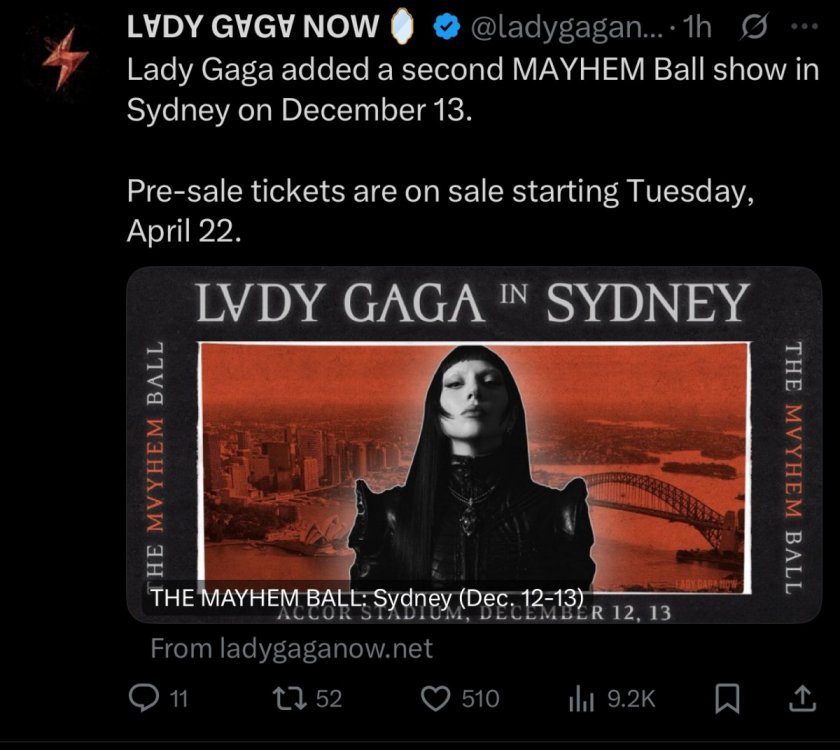Viewport: 840px width, 750px height.
Task: Open the reply comment icon
Action: point(144,699)
